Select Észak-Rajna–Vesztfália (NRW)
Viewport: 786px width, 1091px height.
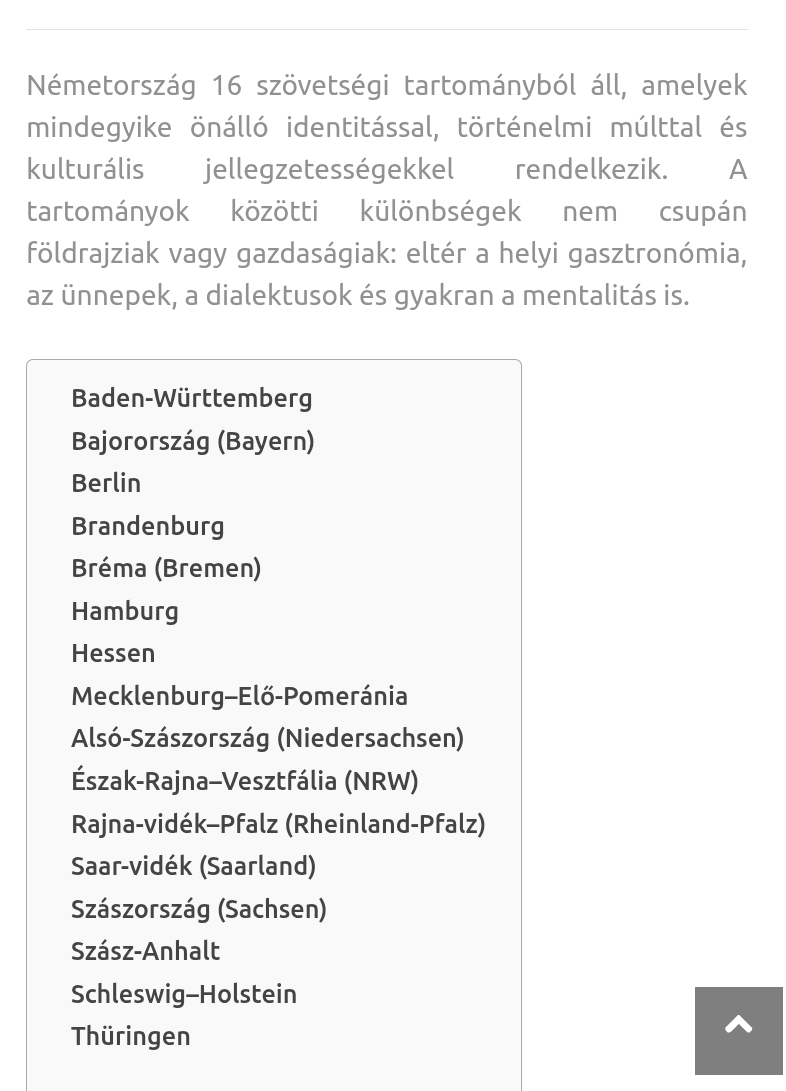[x=245, y=781]
